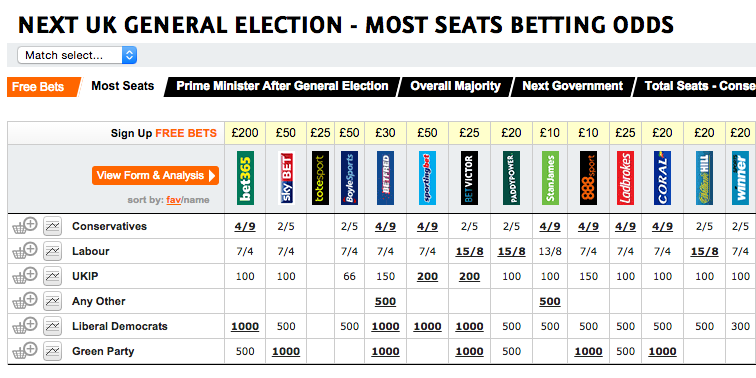Open the Match select dropdown
Image resolution: width=756 pixels, height=378 pixels.
point(77,55)
